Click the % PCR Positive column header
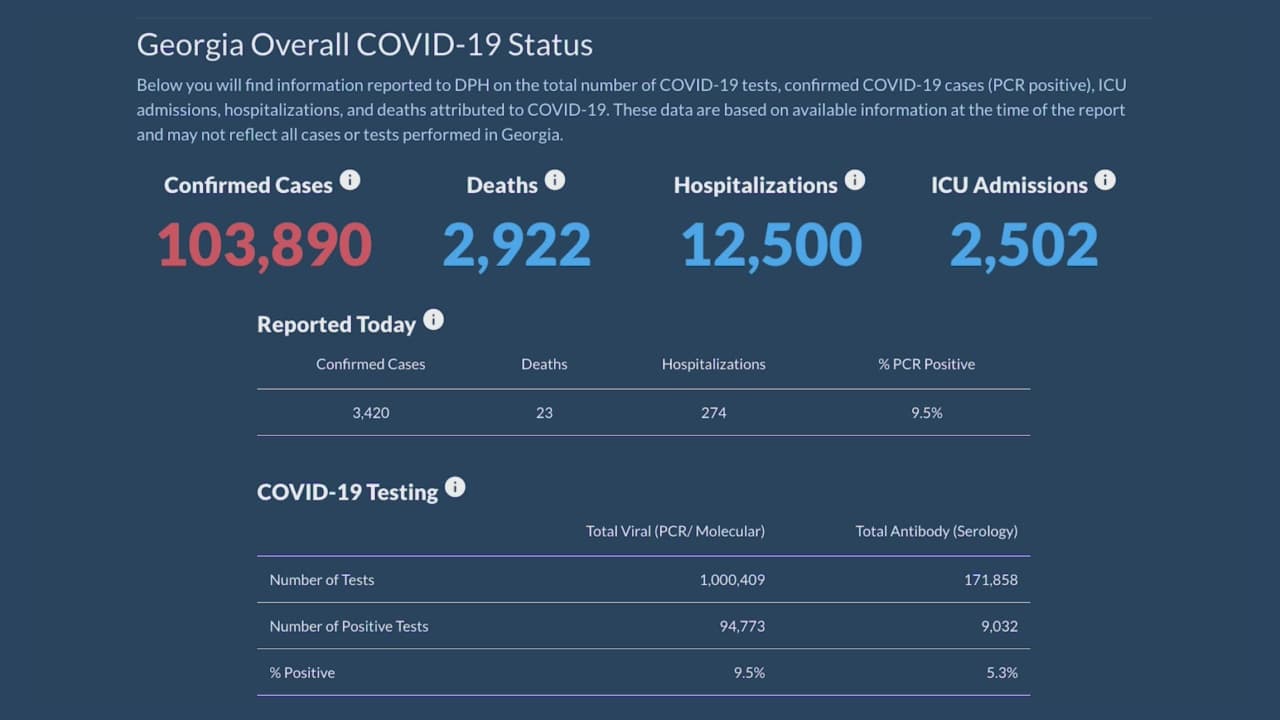1280x720 pixels. pos(926,364)
